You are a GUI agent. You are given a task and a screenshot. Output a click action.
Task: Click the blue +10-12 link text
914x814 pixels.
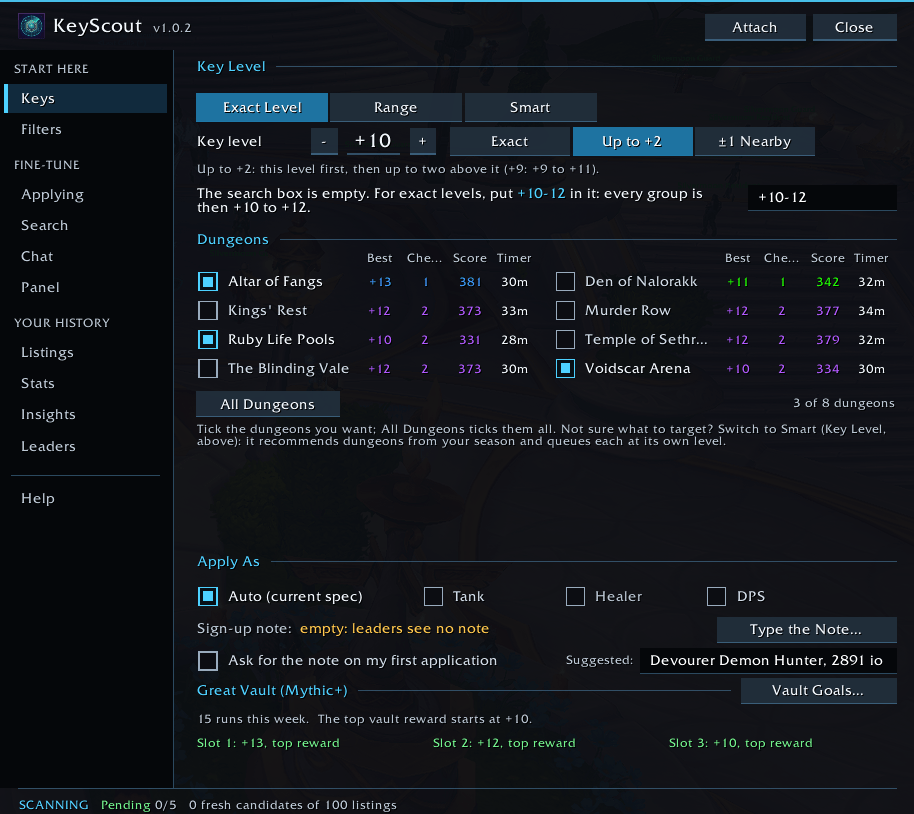(x=542, y=194)
